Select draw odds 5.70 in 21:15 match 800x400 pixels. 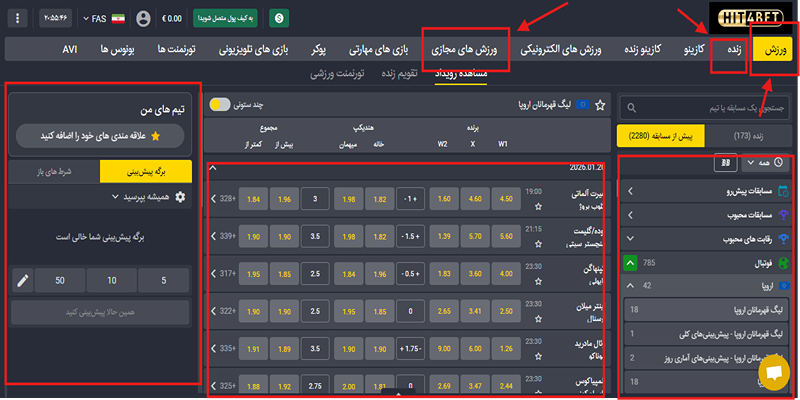pos(476,237)
